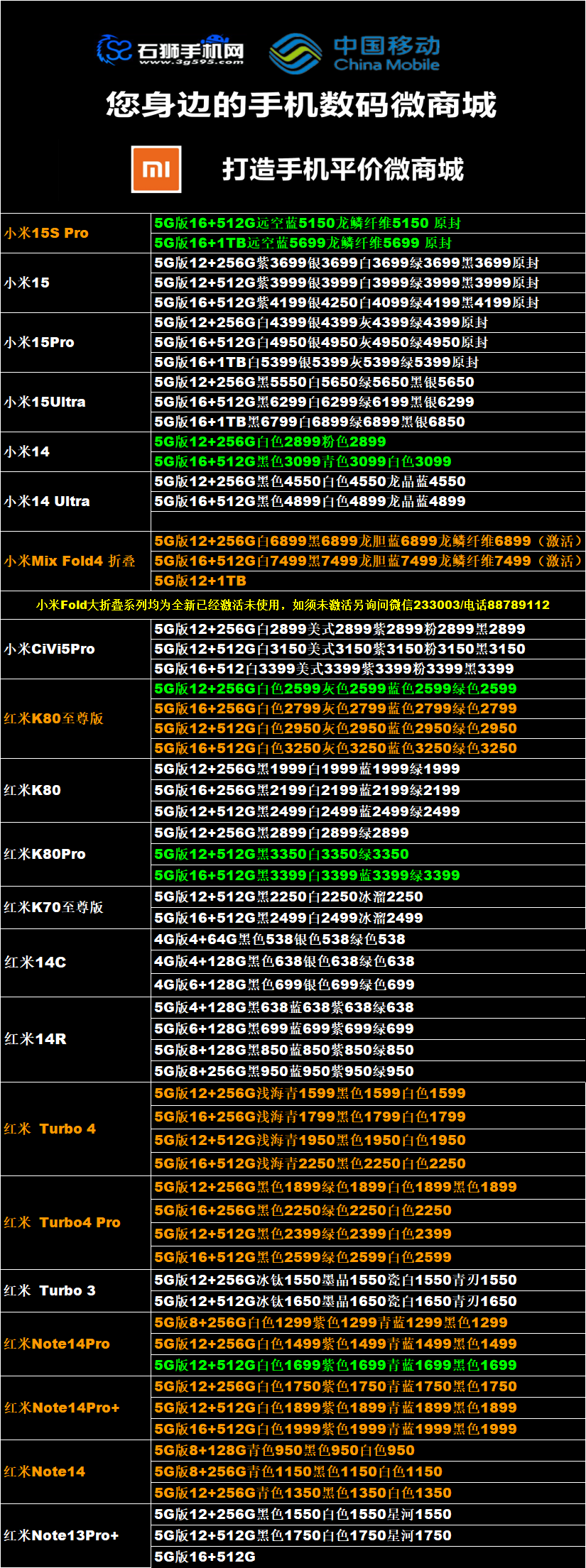The image size is (586, 1568).
Task: Select the Note14Pro+ 16+512G 白色1999 row
Action: coord(369,1429)
